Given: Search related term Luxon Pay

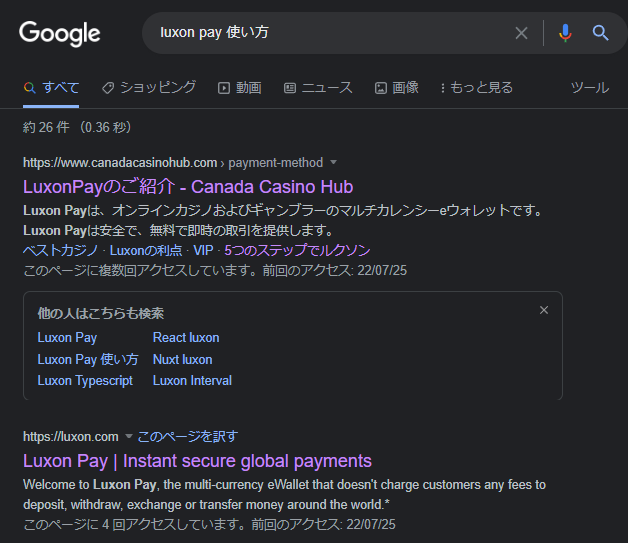Looking at the screenshot, I should pyautogui.click(x=67, y=338).
